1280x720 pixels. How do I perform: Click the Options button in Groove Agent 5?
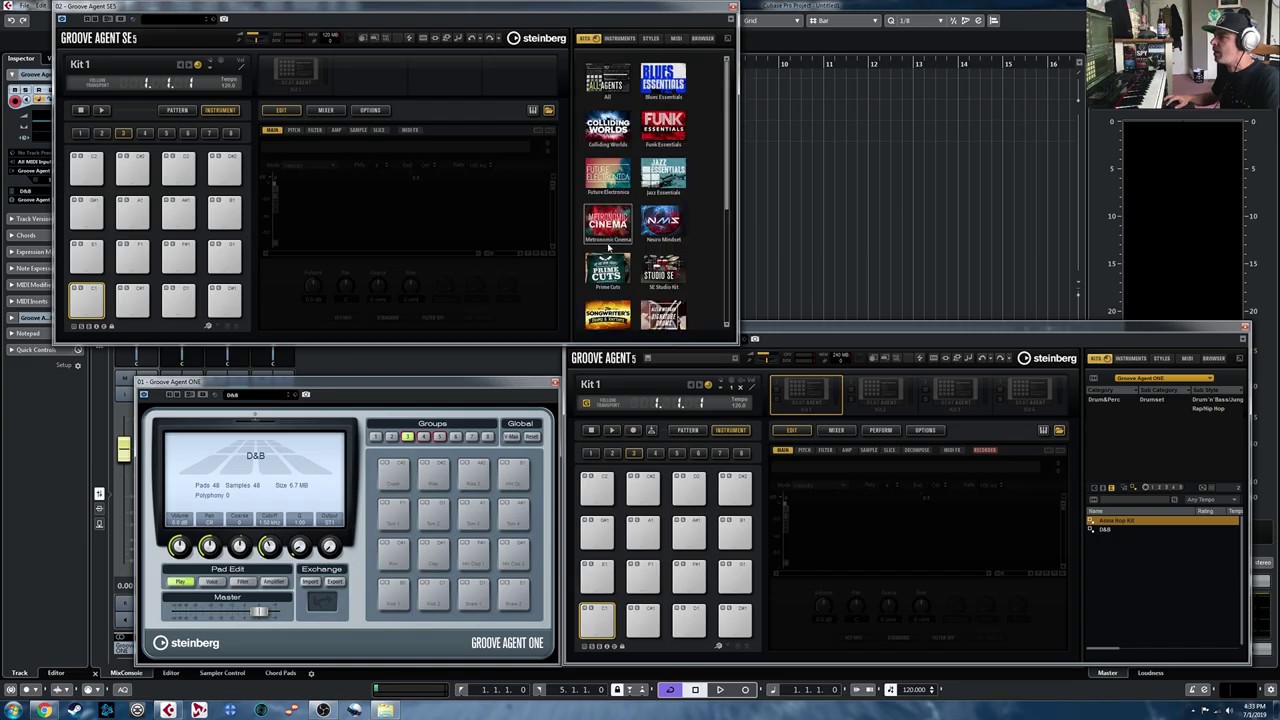pos(925,430)
